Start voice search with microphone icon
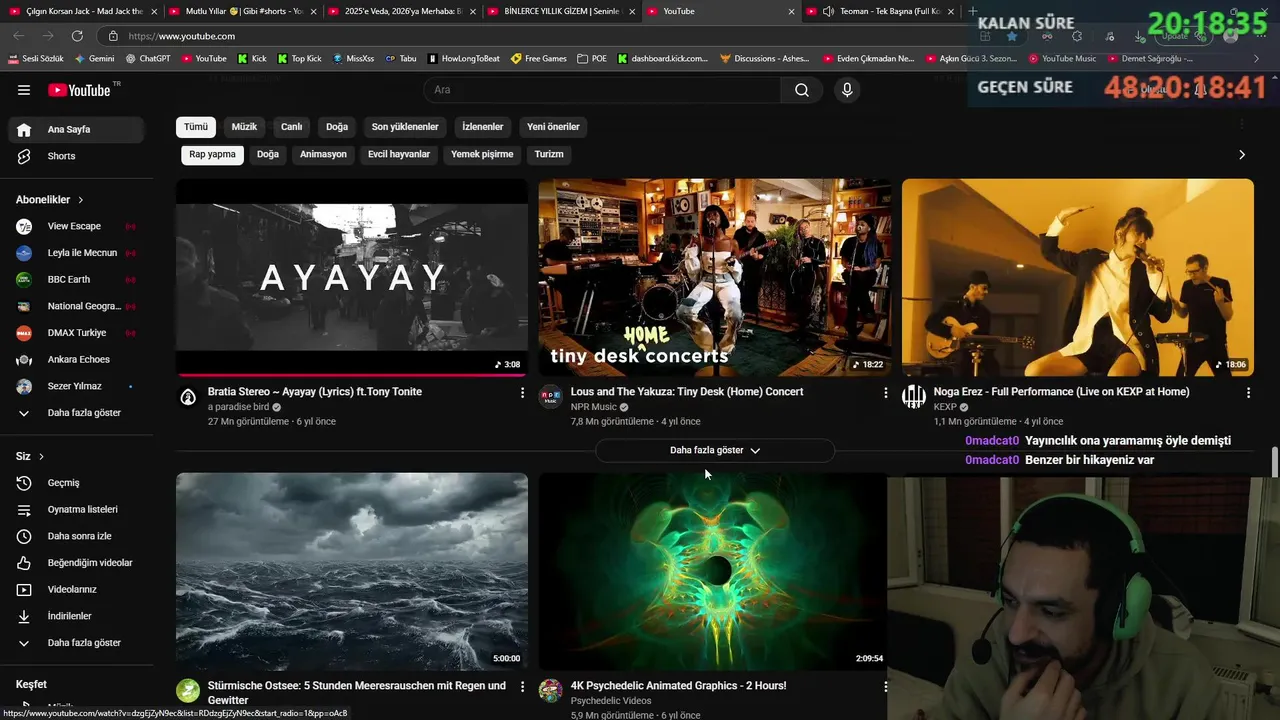Screen dimensions: 1280x720 coord(847,90)
